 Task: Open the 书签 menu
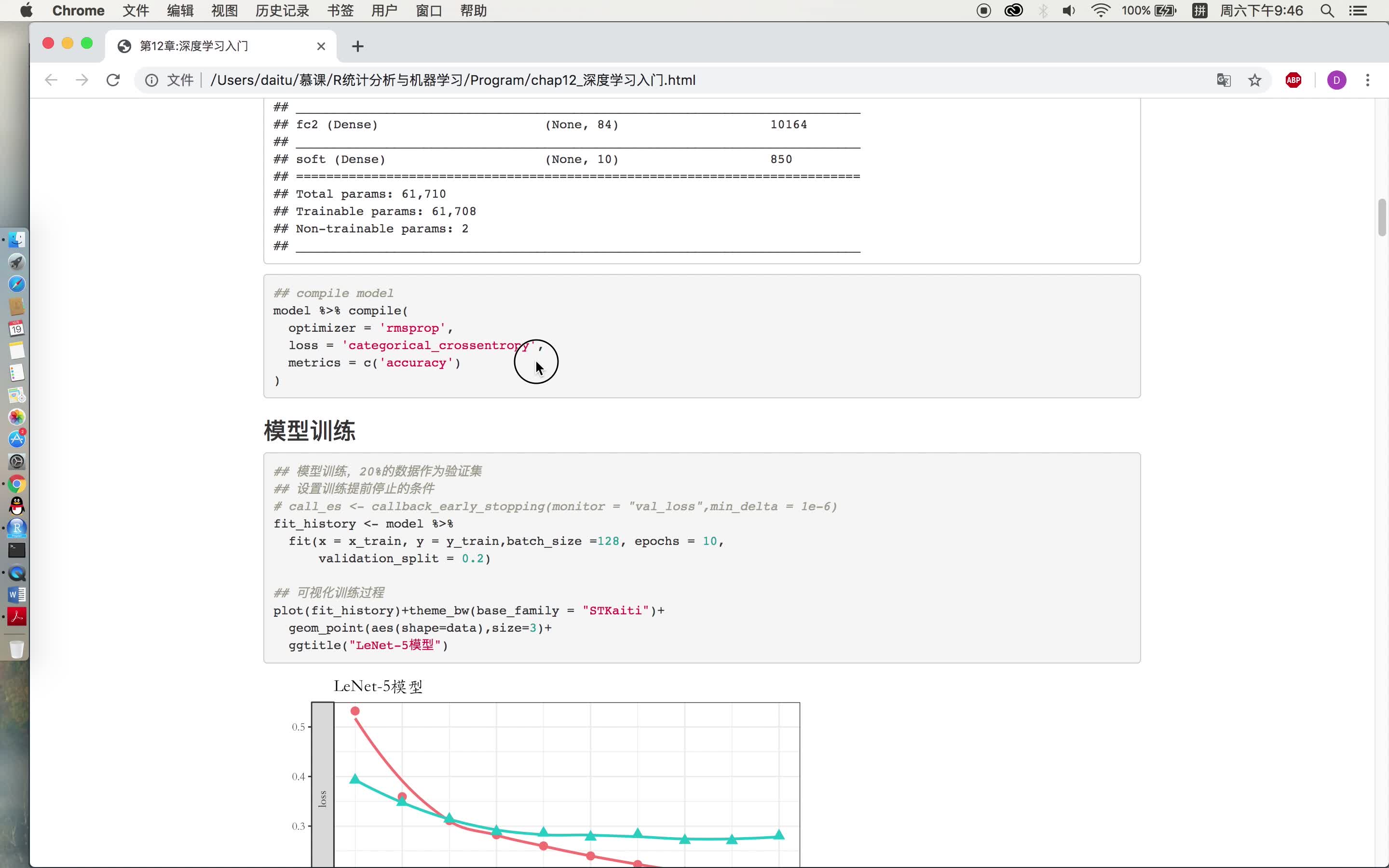pos(340,11)
